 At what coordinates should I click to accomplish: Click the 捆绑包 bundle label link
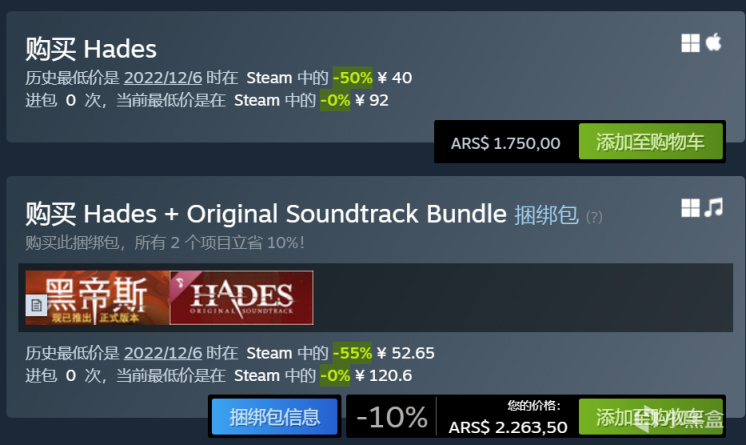click(x=546, y=215)
